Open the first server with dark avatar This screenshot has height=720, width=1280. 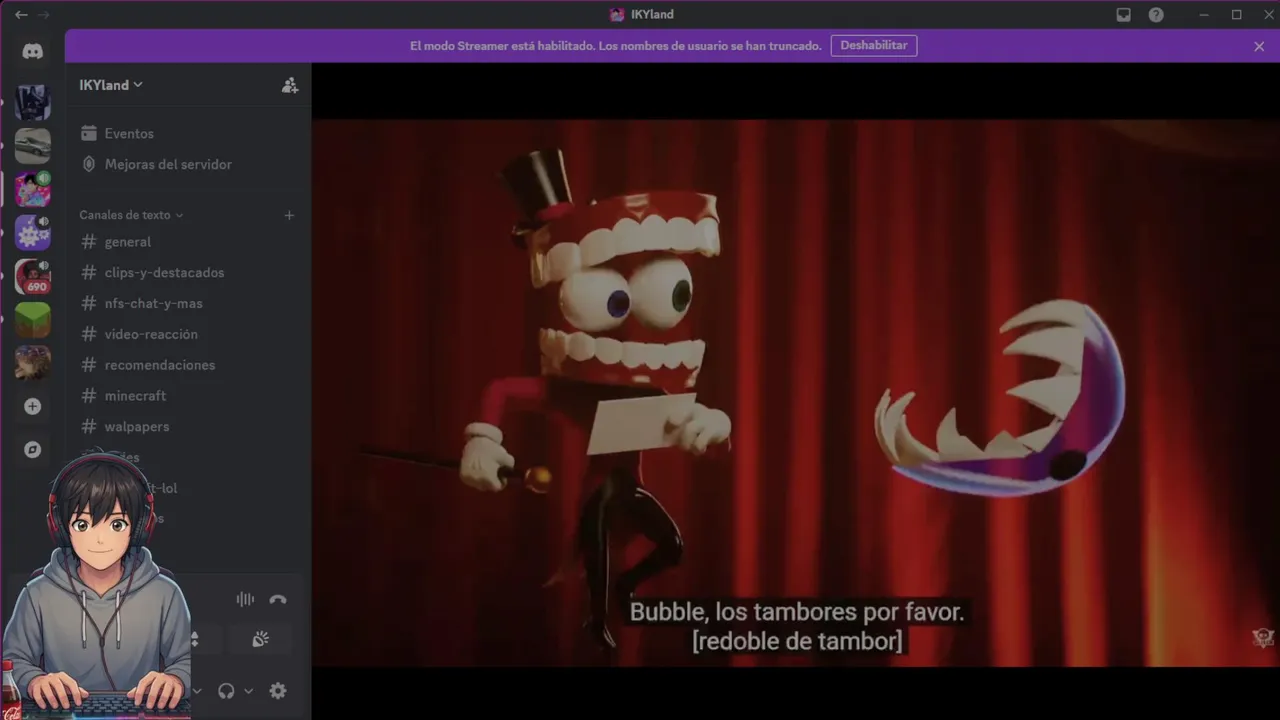click(x=33, y=102)
